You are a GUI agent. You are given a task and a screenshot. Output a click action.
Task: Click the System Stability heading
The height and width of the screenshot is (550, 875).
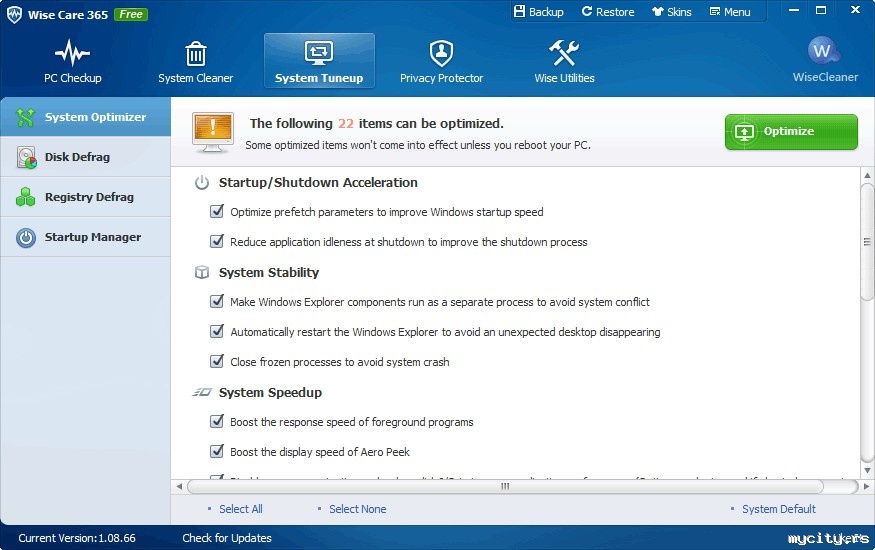coord(269,272)
